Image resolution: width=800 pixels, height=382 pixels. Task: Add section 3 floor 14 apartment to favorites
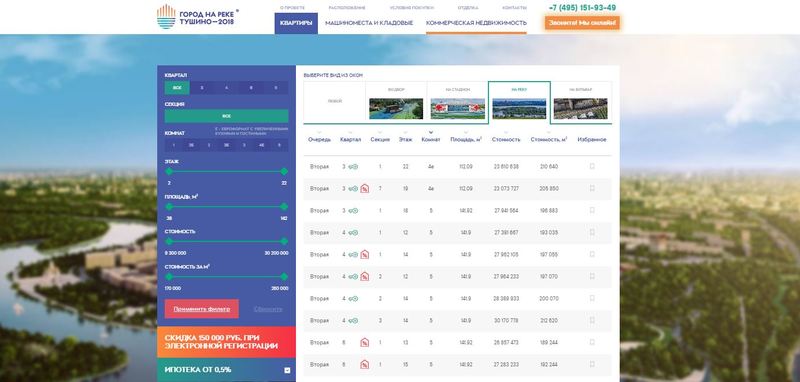(x=592, y=320)
